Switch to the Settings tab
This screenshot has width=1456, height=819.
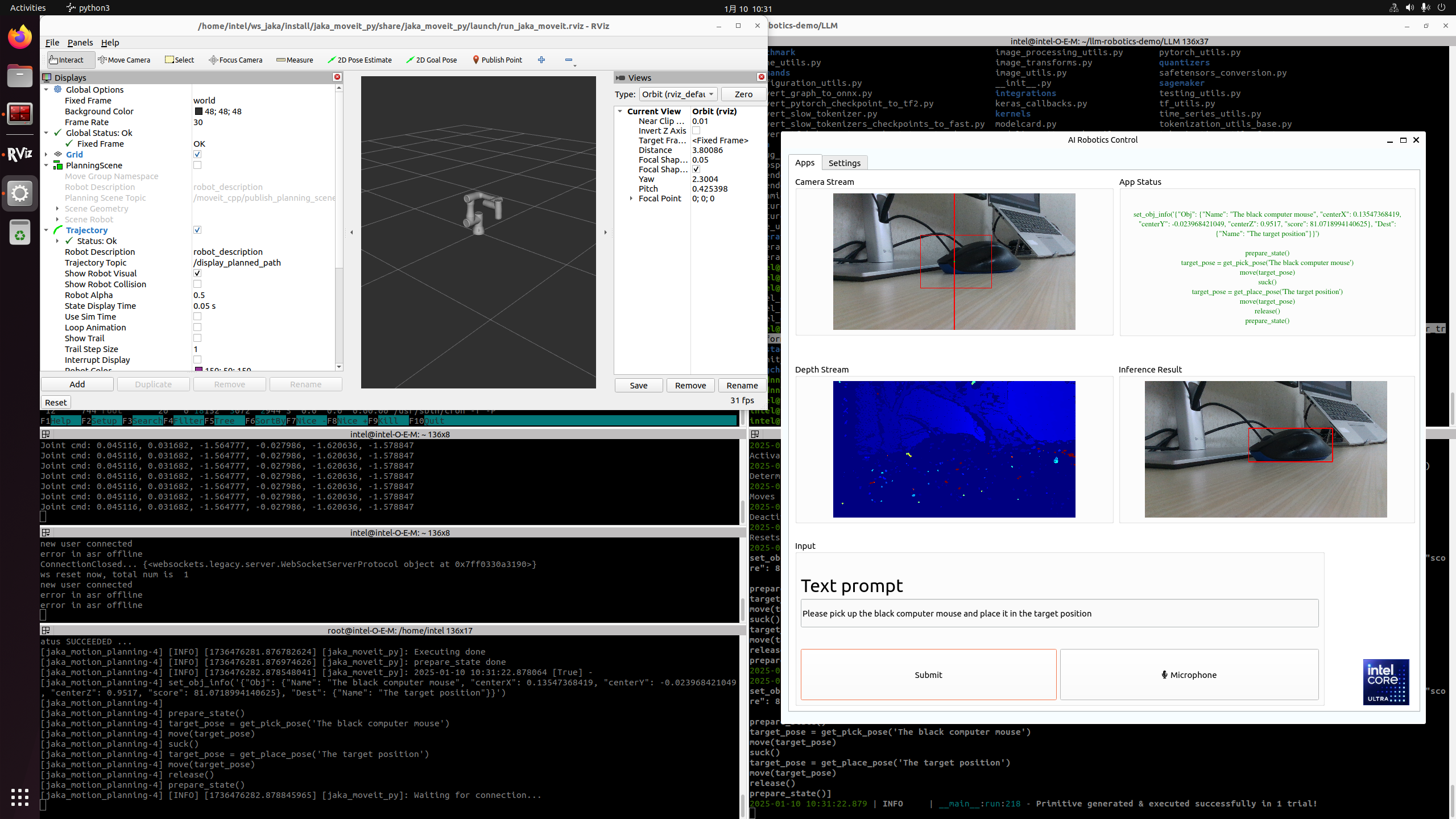[x=844, y=163]
